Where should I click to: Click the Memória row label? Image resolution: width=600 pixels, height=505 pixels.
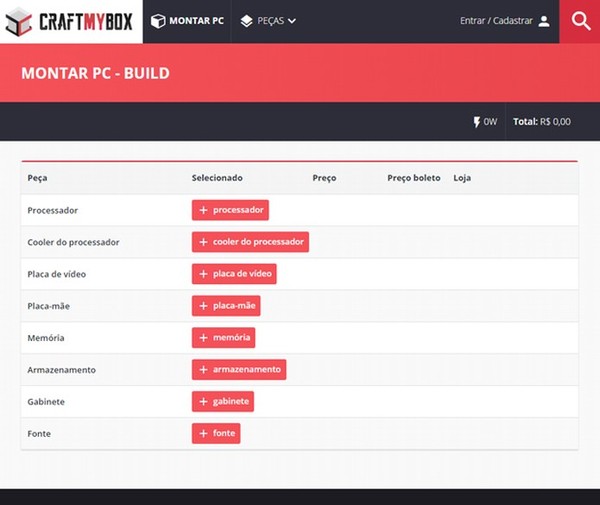pyautogui.click(x=46, y=338)
